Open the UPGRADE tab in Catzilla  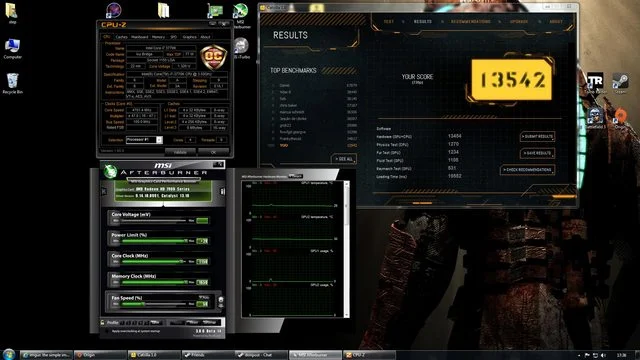[519, 22]
